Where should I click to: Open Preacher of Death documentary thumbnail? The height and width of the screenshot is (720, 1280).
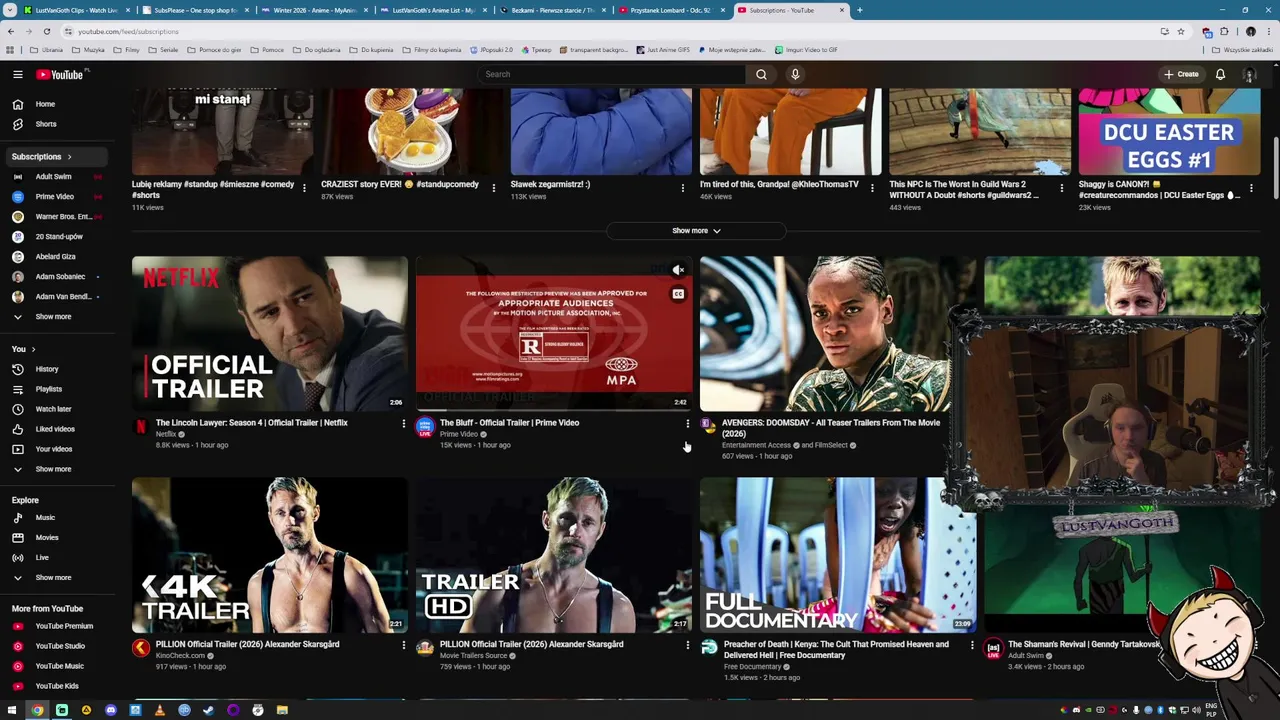(x=838, y=555)
